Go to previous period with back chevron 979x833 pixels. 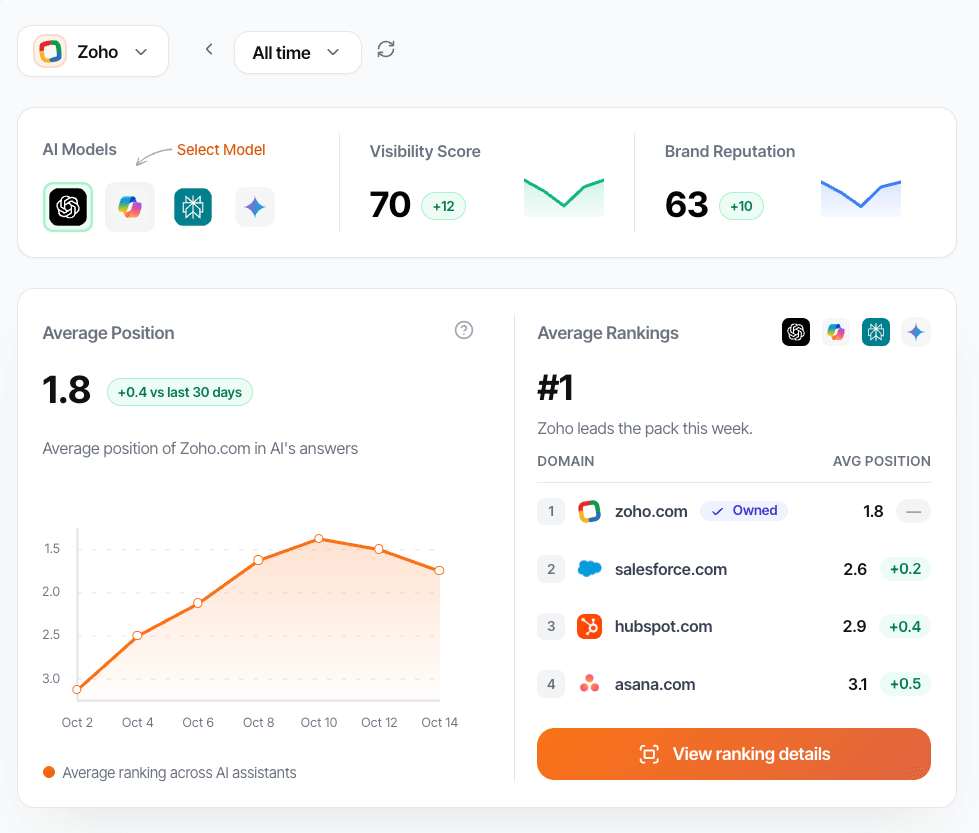[x=209, y=49]
